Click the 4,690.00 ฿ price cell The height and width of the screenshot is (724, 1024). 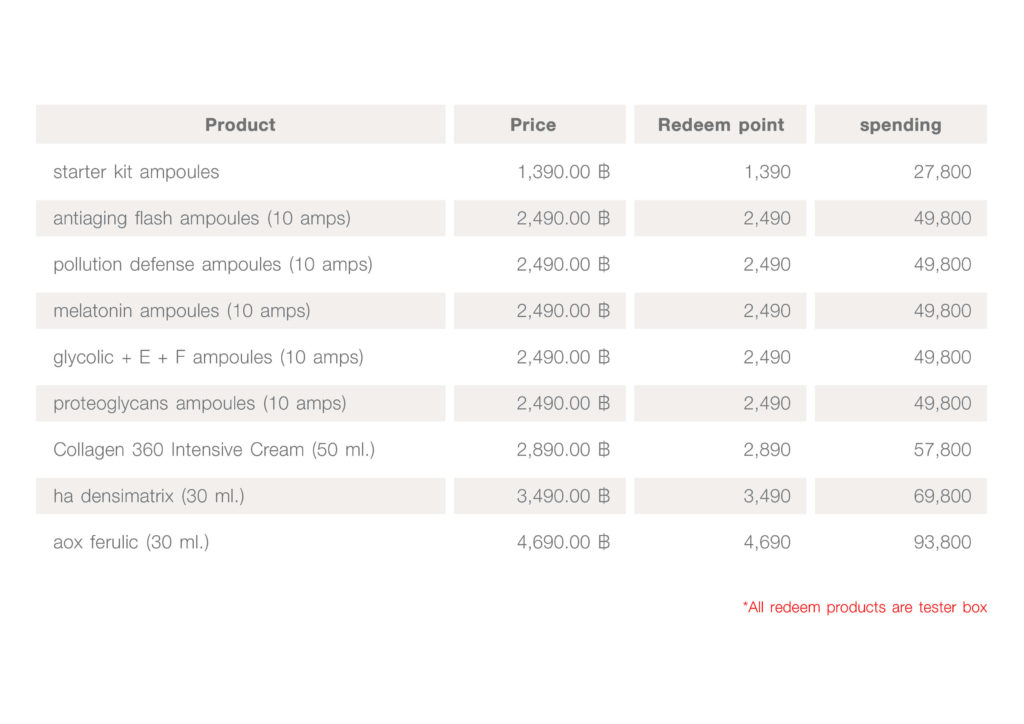coord(563,543)
